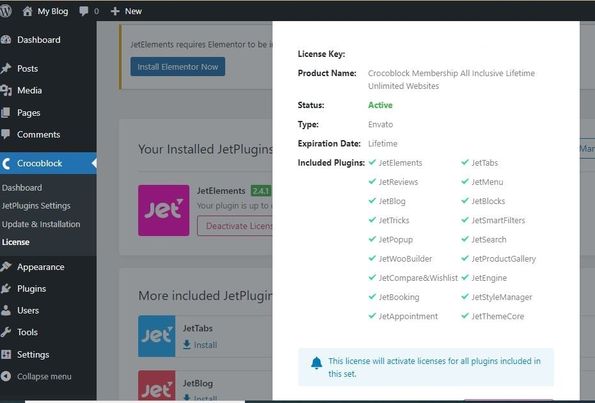
Task: Click JetBooking in included plugins
Action: 399,297
